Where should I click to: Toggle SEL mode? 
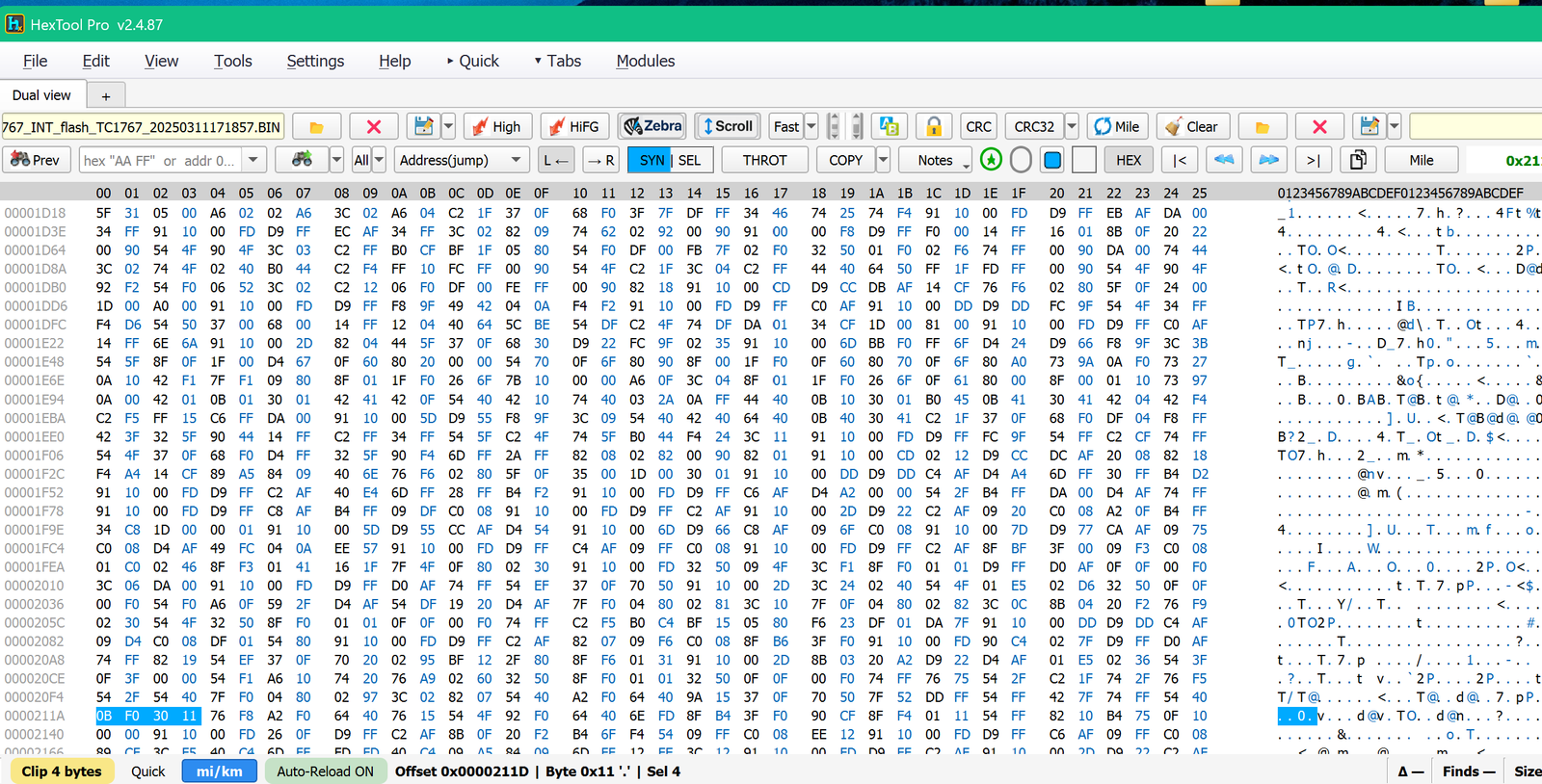[691, 160]
